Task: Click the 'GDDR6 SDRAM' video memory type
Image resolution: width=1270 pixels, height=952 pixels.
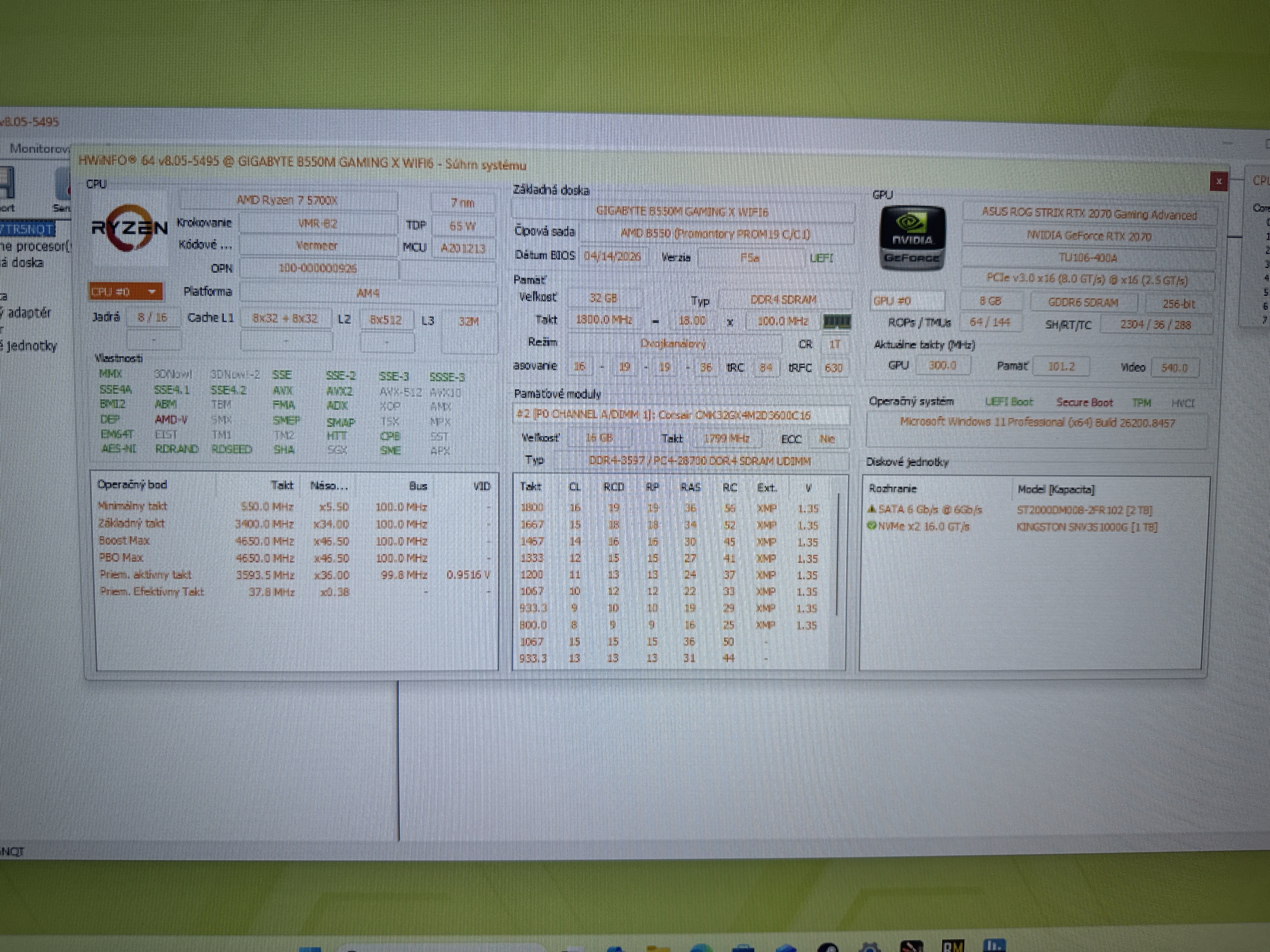Action: [x=1083, y=303]
